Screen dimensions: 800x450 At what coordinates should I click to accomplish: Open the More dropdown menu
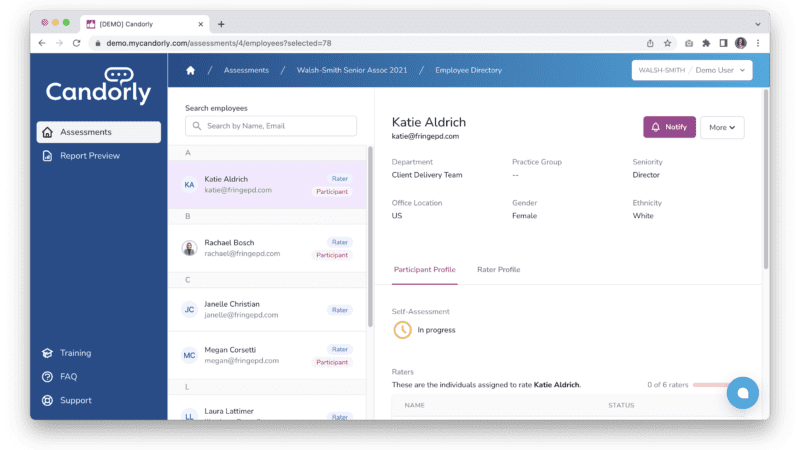[722, 128]
